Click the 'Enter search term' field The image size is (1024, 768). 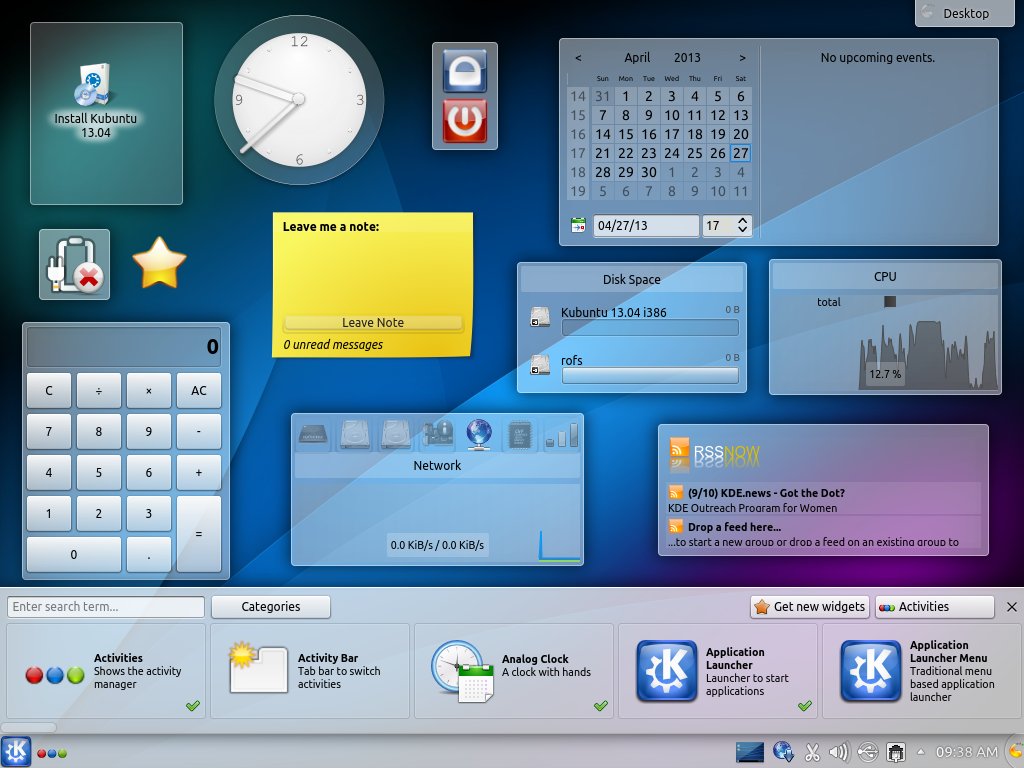point(106,606)
